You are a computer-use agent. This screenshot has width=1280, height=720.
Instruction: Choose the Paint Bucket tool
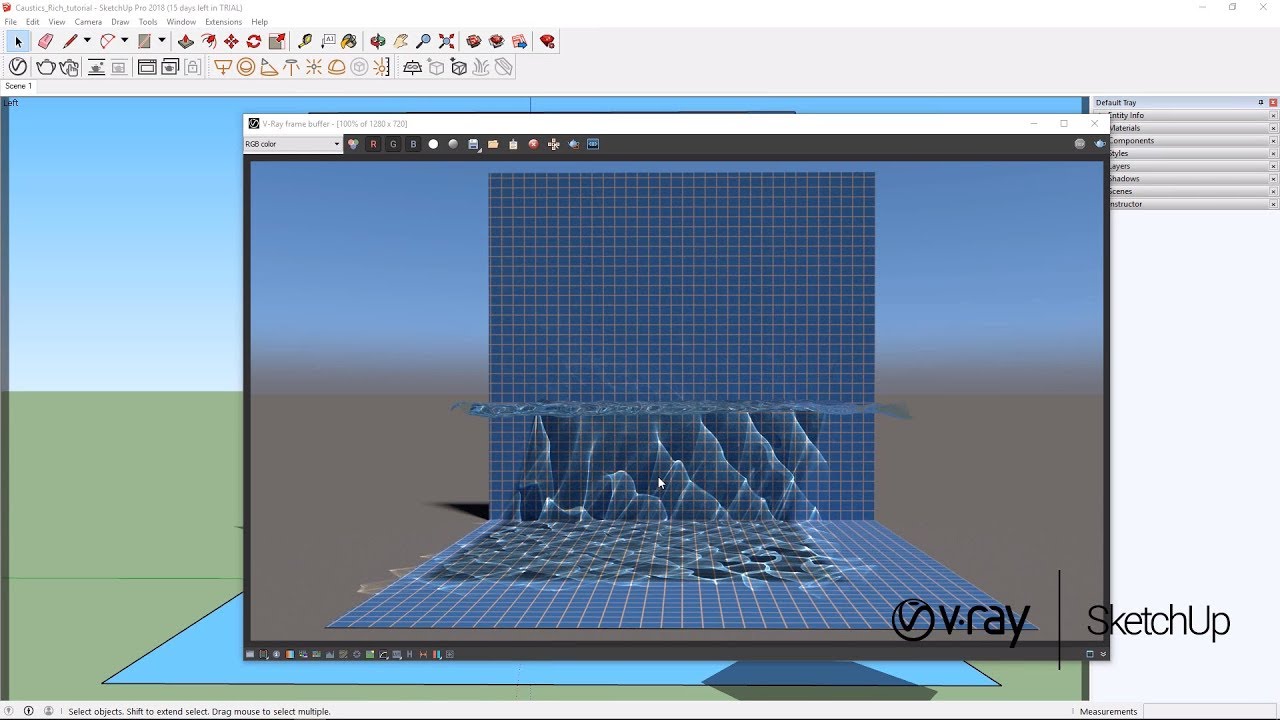click(349, 41)
